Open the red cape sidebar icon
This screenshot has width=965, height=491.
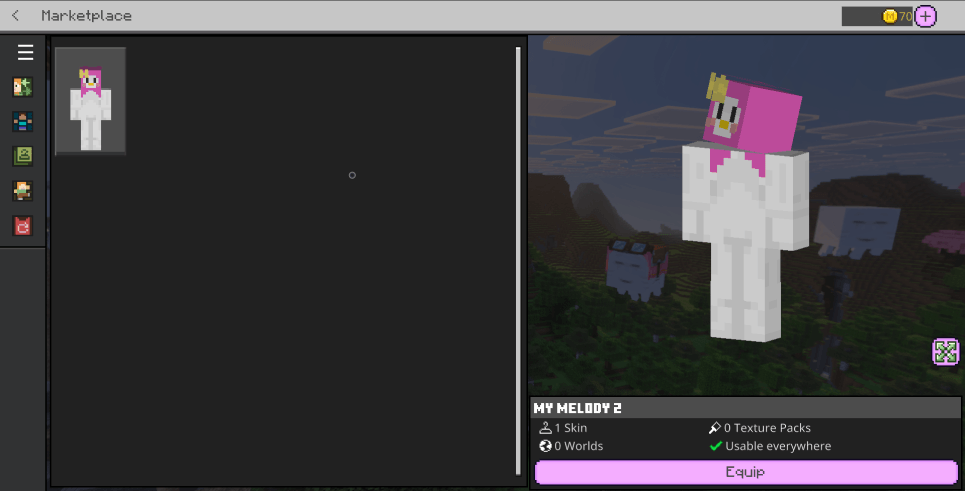coord(23,226)
